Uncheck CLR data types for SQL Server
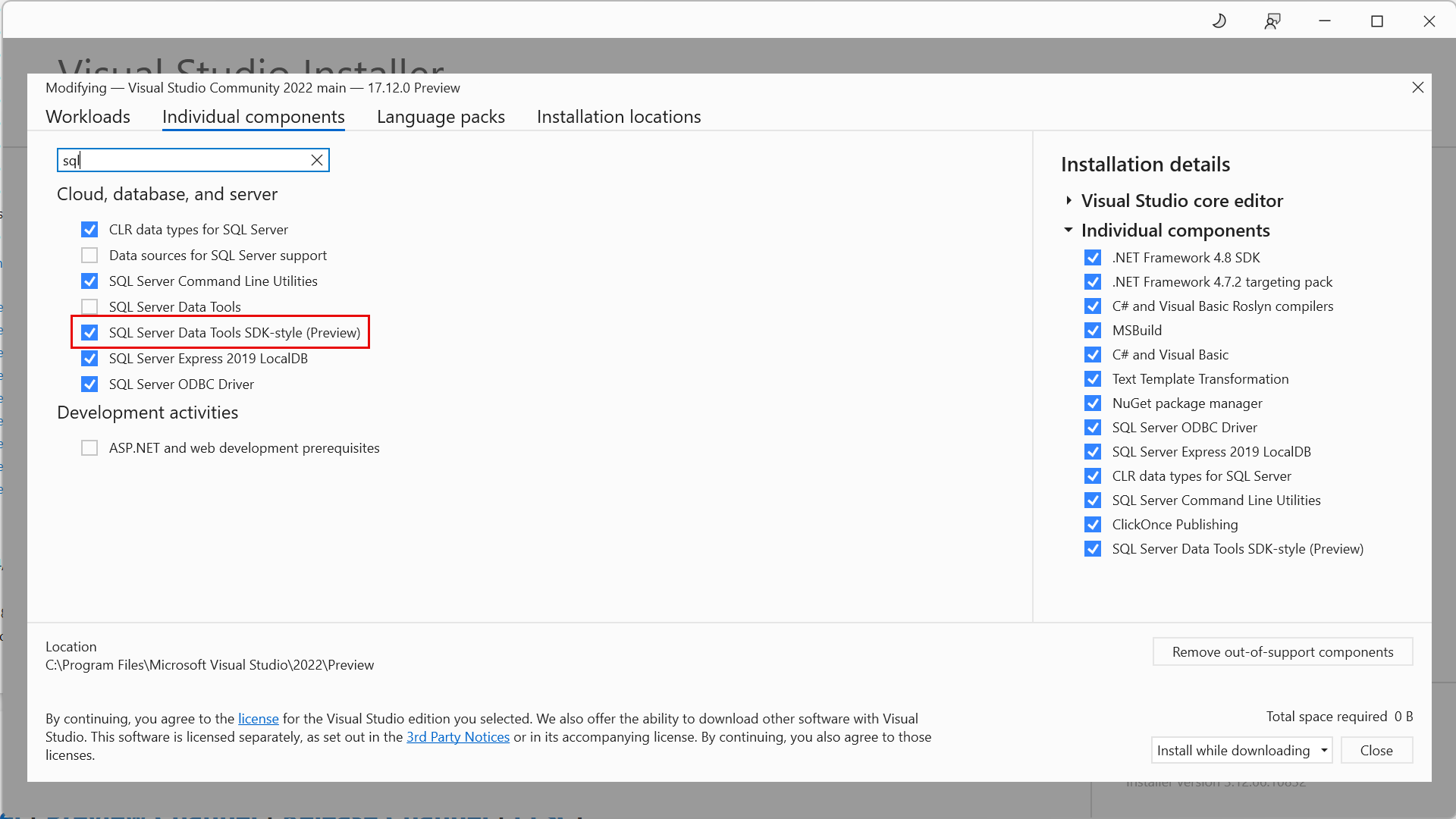 point(89,230)
